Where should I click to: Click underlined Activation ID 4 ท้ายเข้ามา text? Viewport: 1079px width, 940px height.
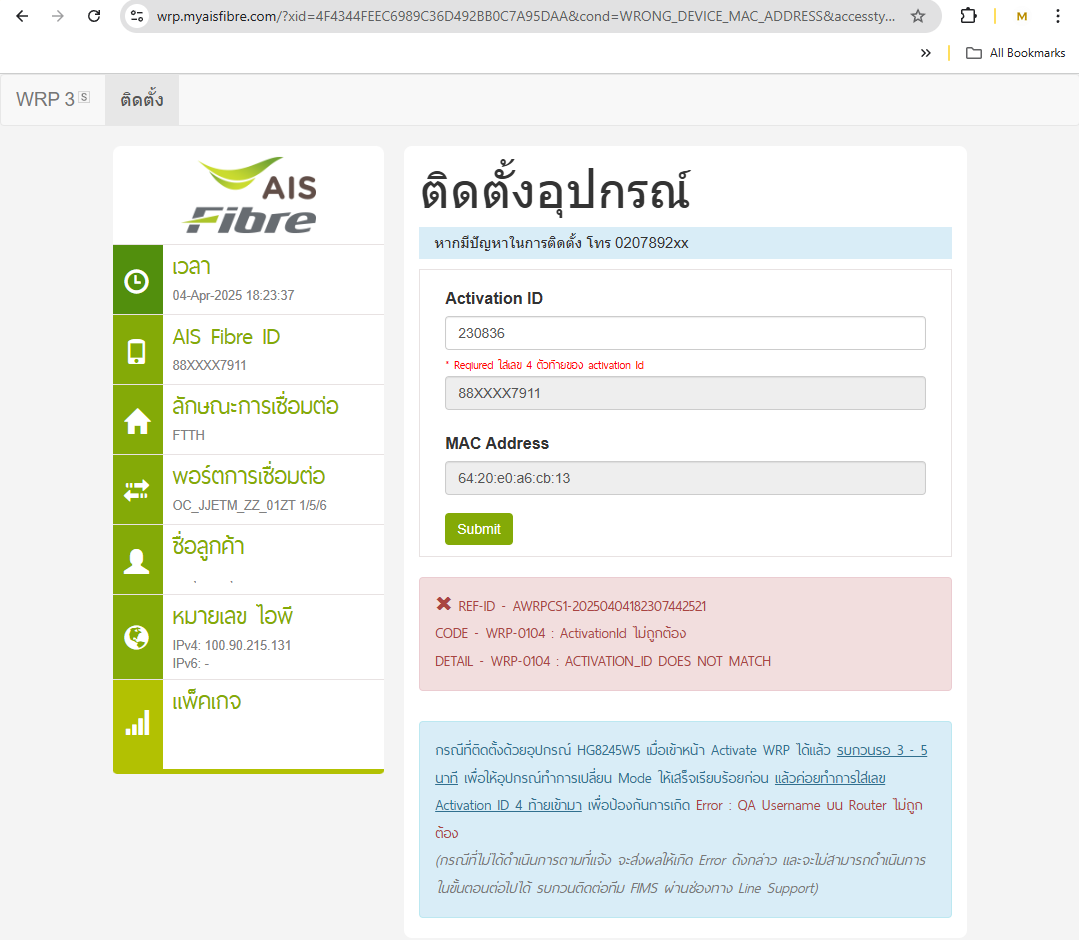coord(509,805)
